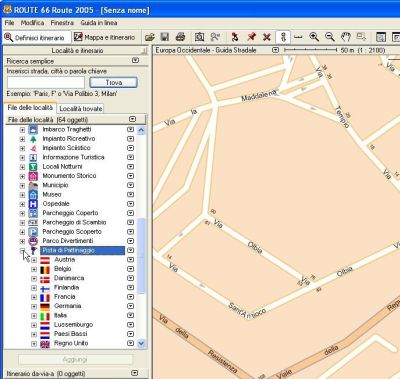
Task: Select the highlighted info pointer tool
Action: 283,37
